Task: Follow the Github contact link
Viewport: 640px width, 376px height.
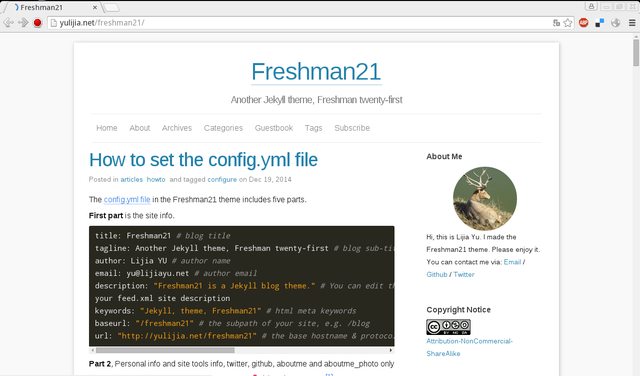Action: (x=437, y=274)
